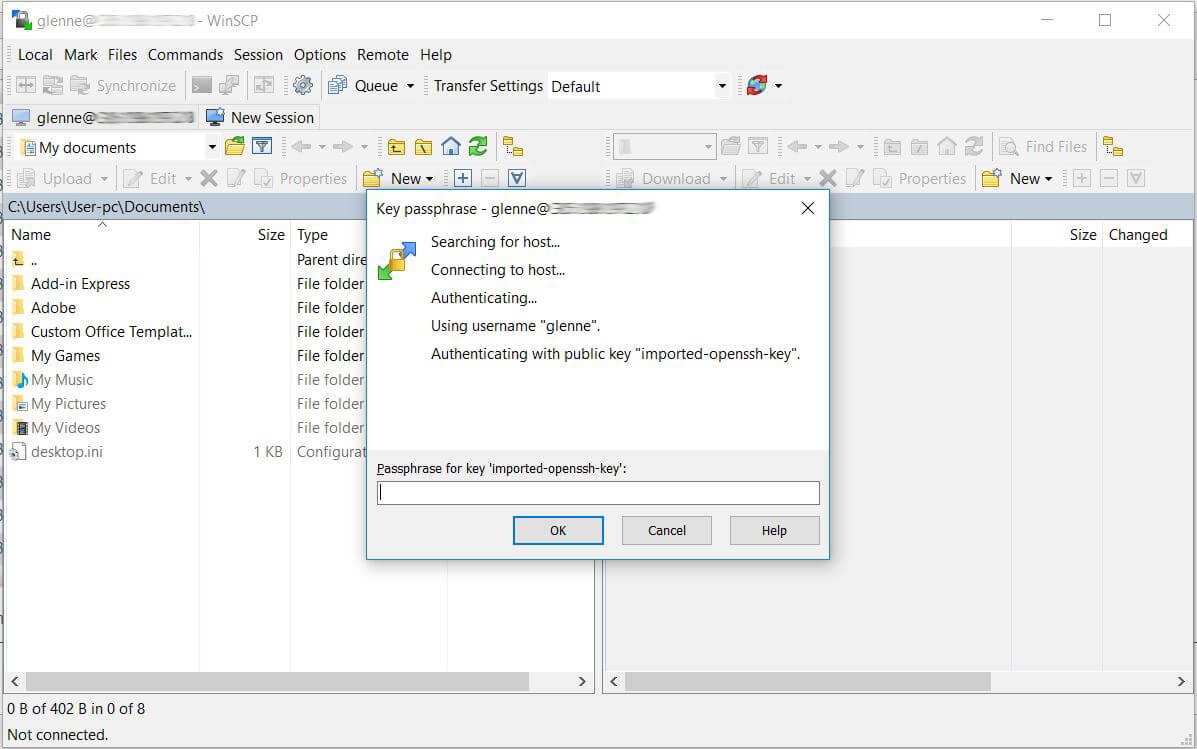Click OK to submit the passphrase

558,530
